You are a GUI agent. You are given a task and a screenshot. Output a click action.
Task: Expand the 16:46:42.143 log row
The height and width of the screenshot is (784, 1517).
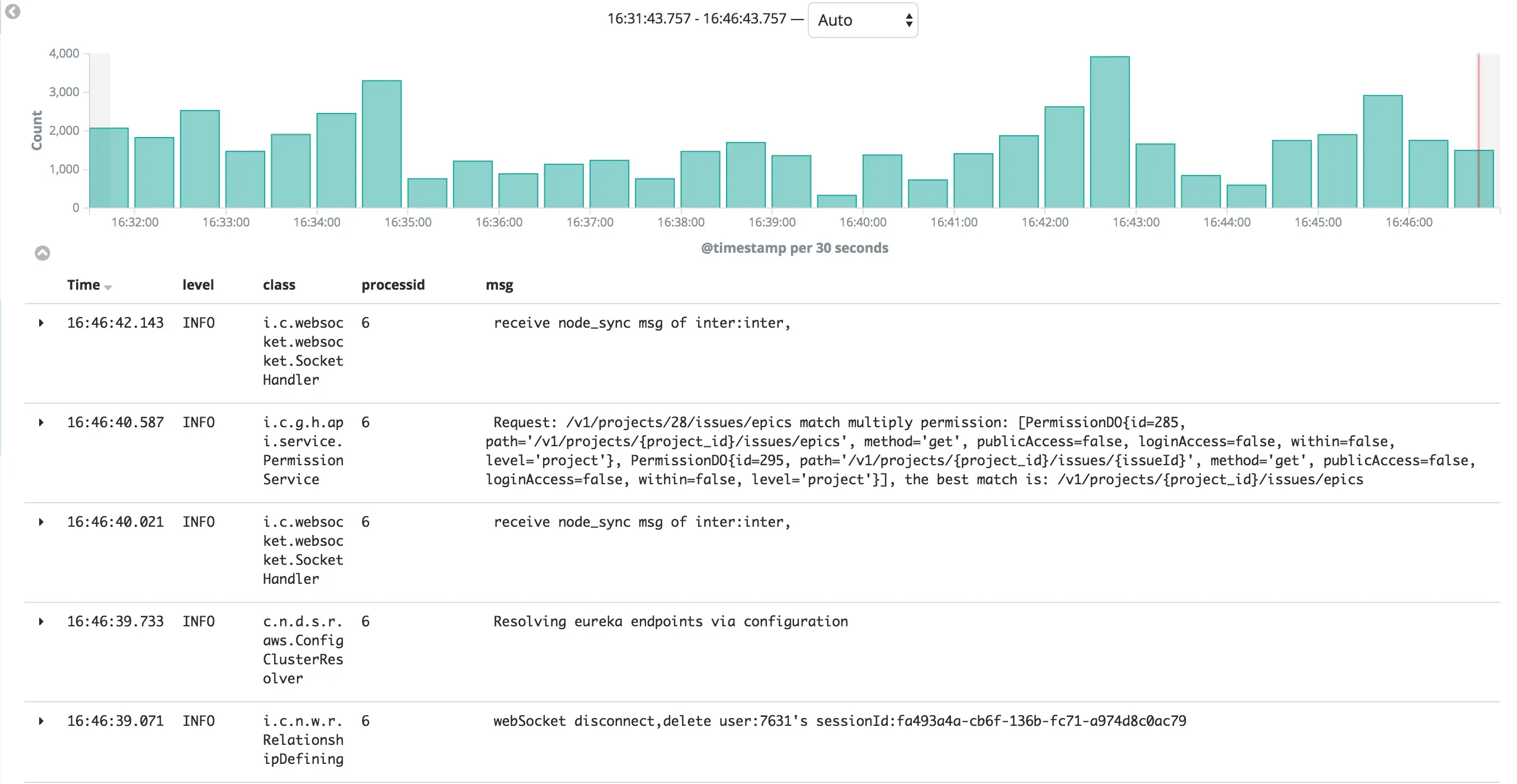click(x=41, y=323)
